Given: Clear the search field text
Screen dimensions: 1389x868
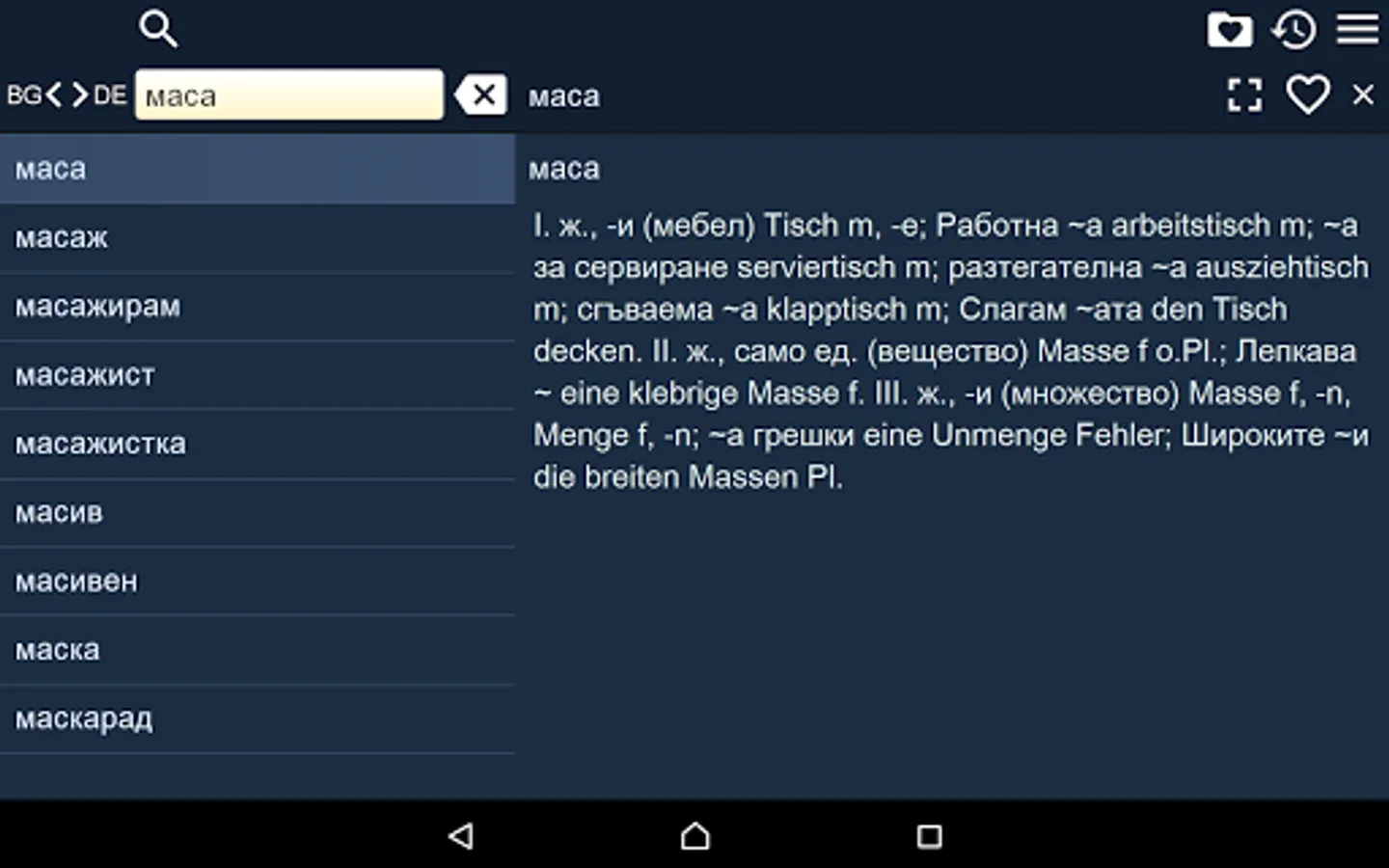Looking at the screenshot, I should 481,95.
